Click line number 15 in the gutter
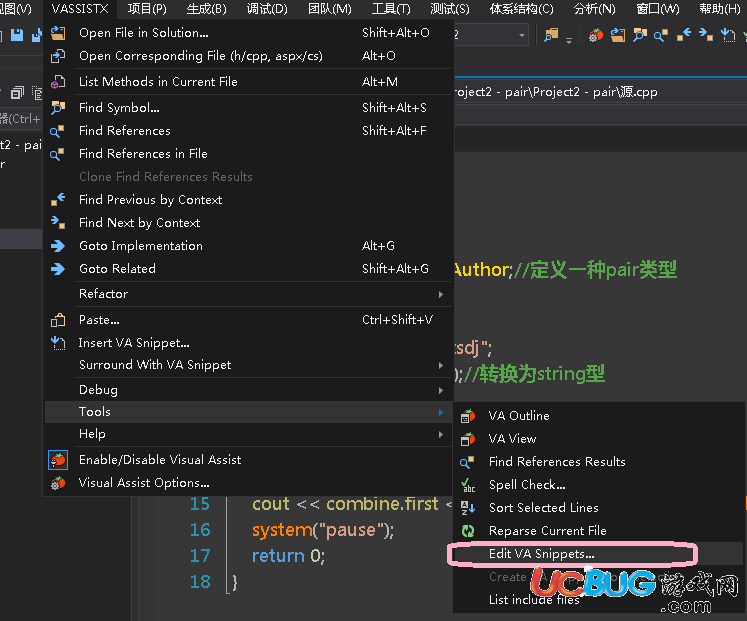747x621 pixels. [x=200, y=504]
